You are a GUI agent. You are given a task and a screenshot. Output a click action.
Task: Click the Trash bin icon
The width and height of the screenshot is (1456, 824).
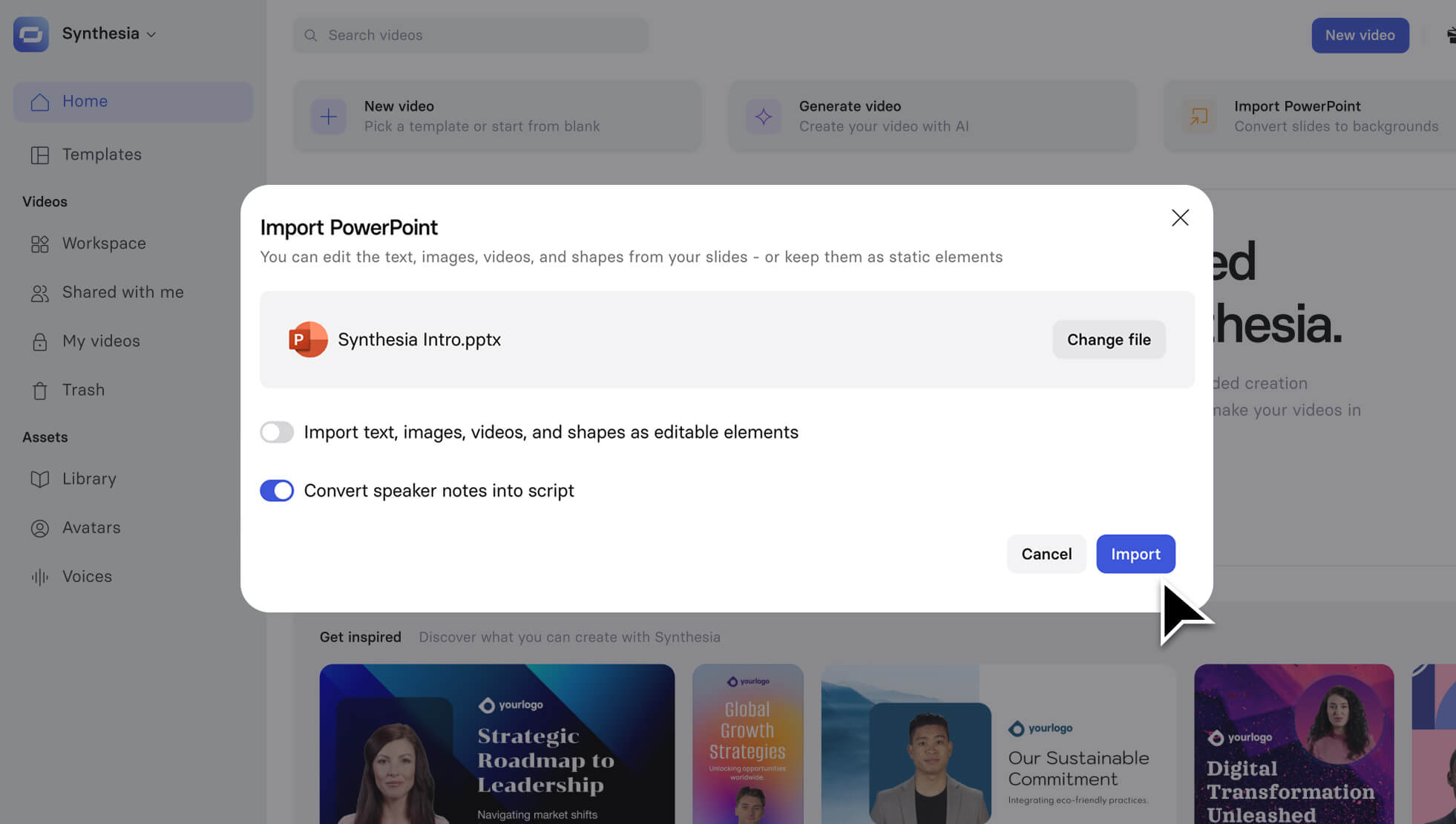click(40, 390)
